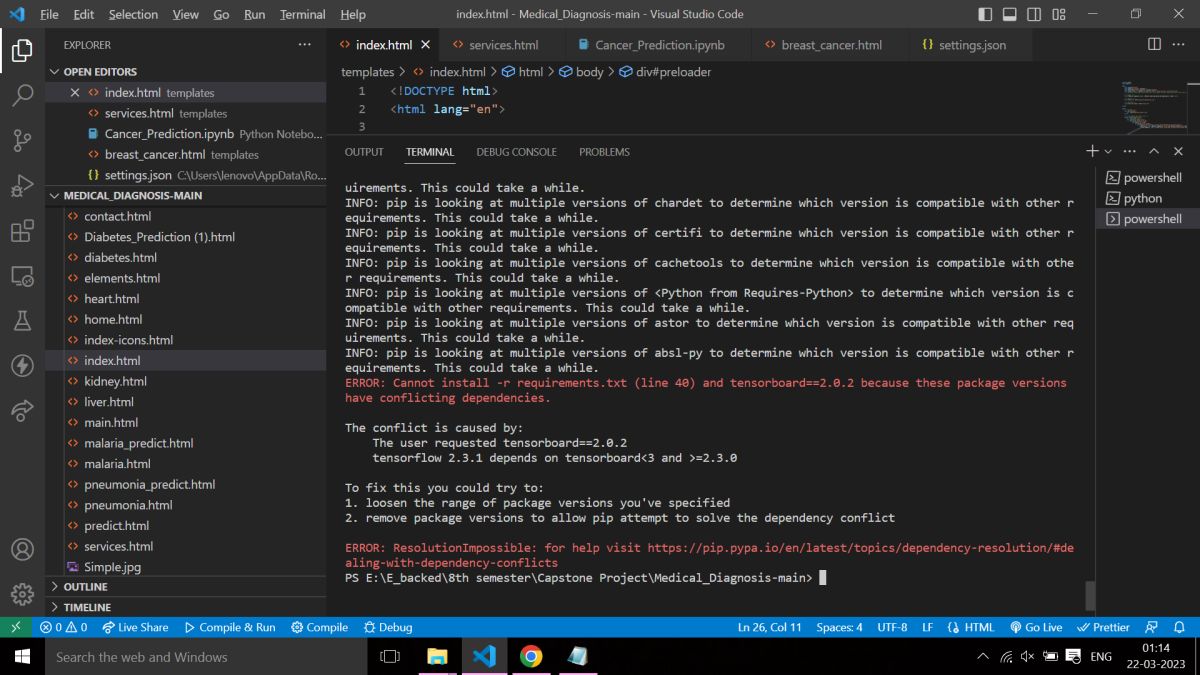Collapse the Open Editors section
Image resolution: width=1200 pixels, height=675 pixels.
[186, 71]
